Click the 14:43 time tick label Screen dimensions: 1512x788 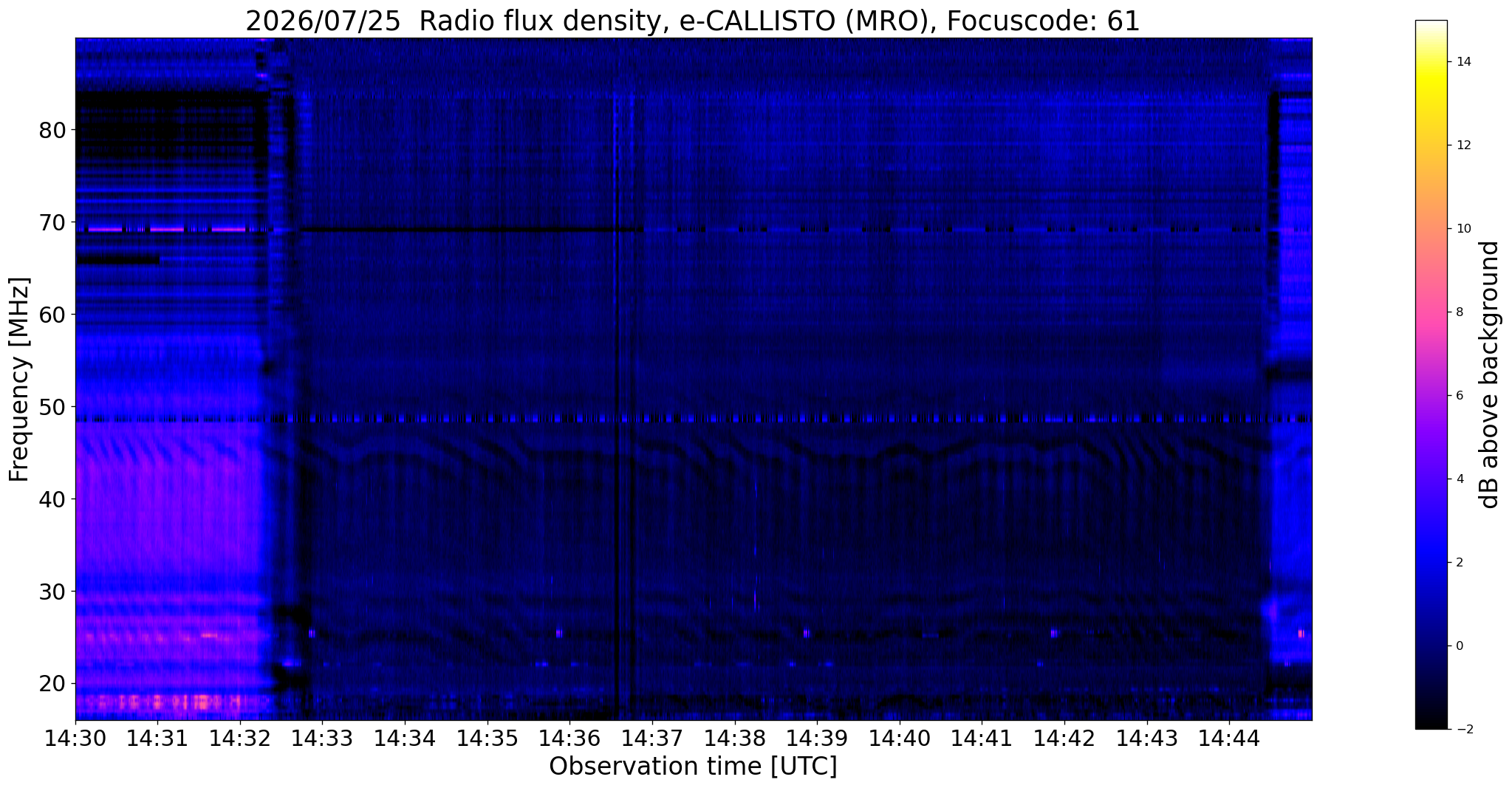click(1147, 737)
